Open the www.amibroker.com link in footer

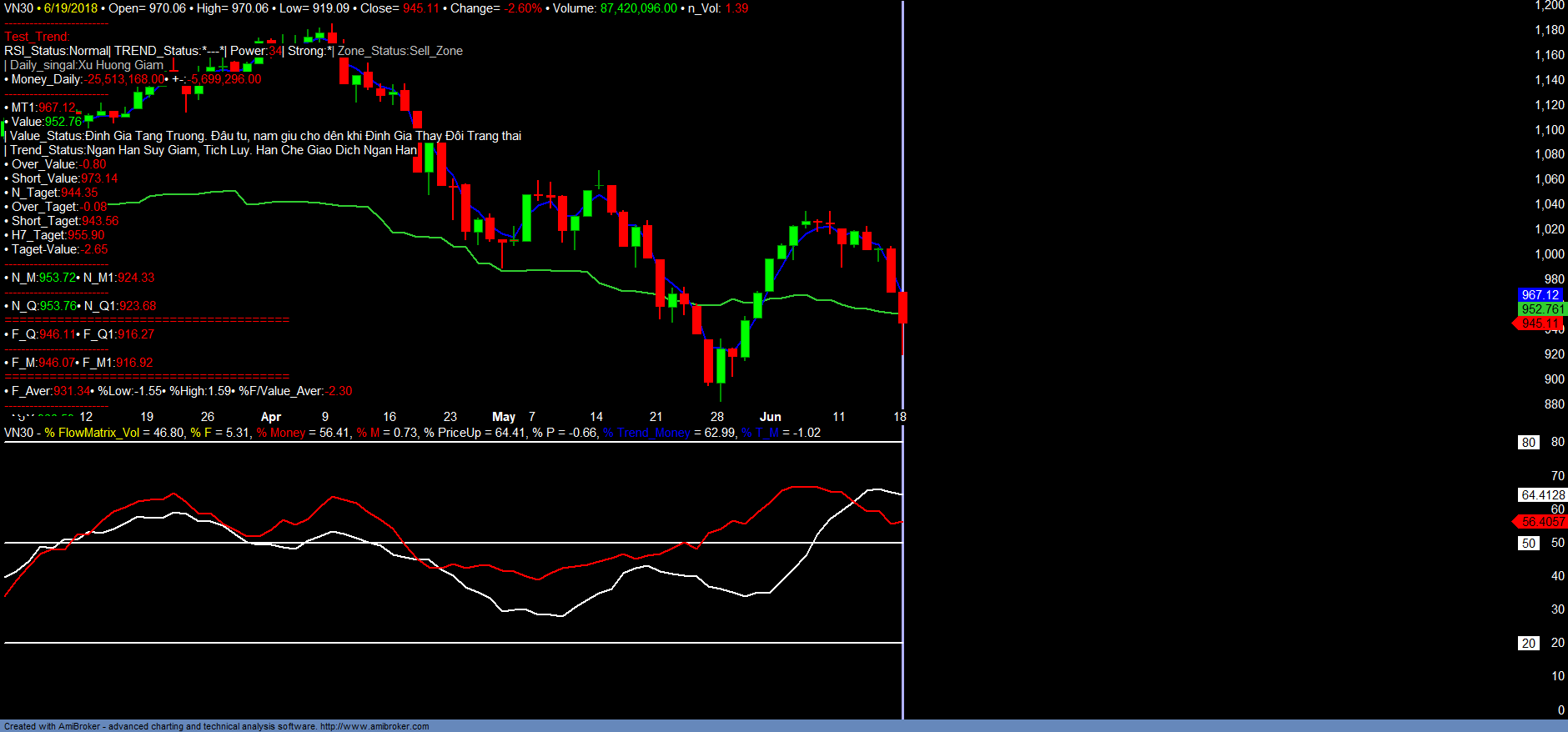(374, 726)
